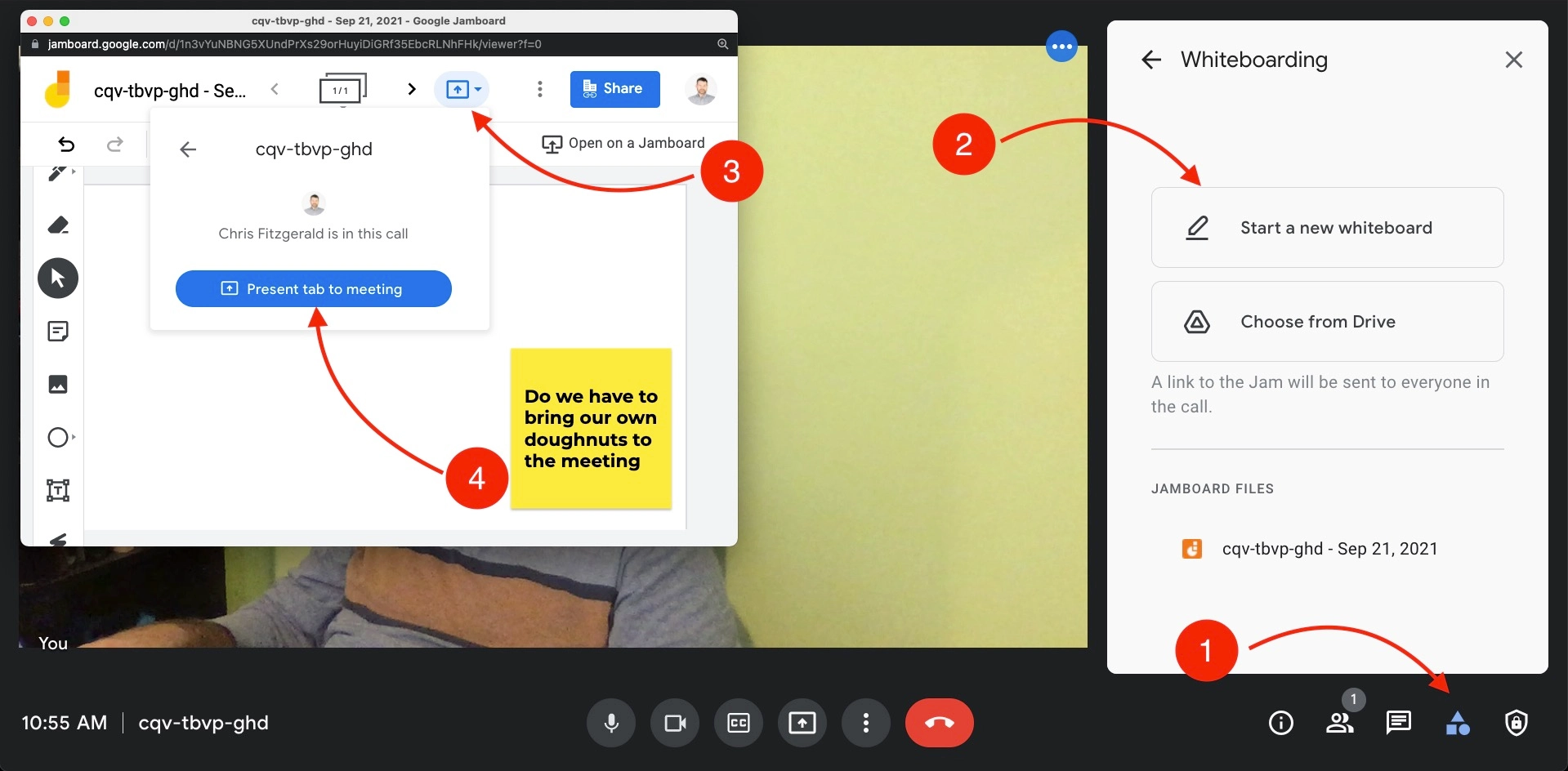The image size is (1568, 771).
Task: Click Present tab to meeting
Action: (314, 289)
